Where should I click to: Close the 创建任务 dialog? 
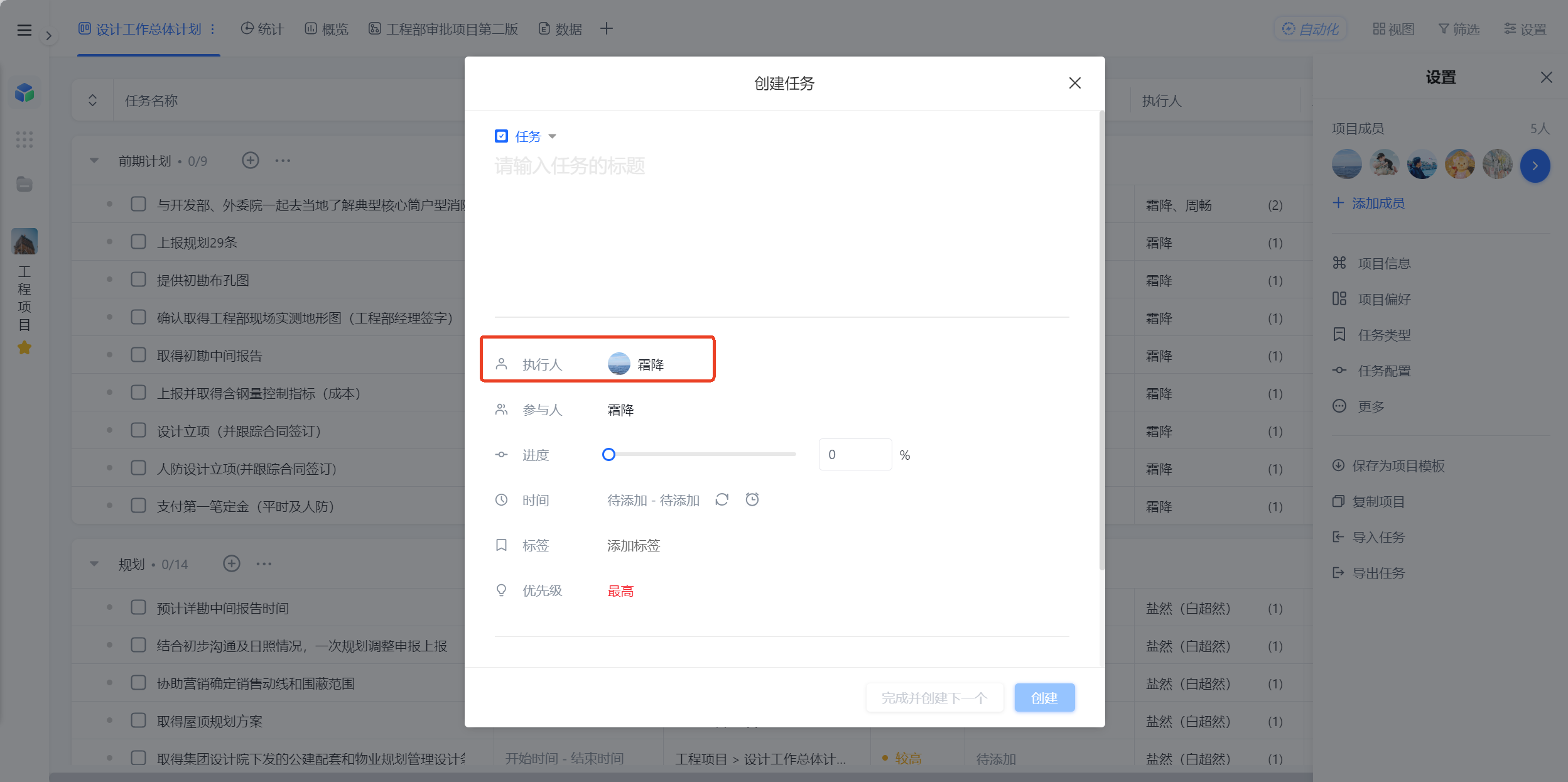point(1074,83)
